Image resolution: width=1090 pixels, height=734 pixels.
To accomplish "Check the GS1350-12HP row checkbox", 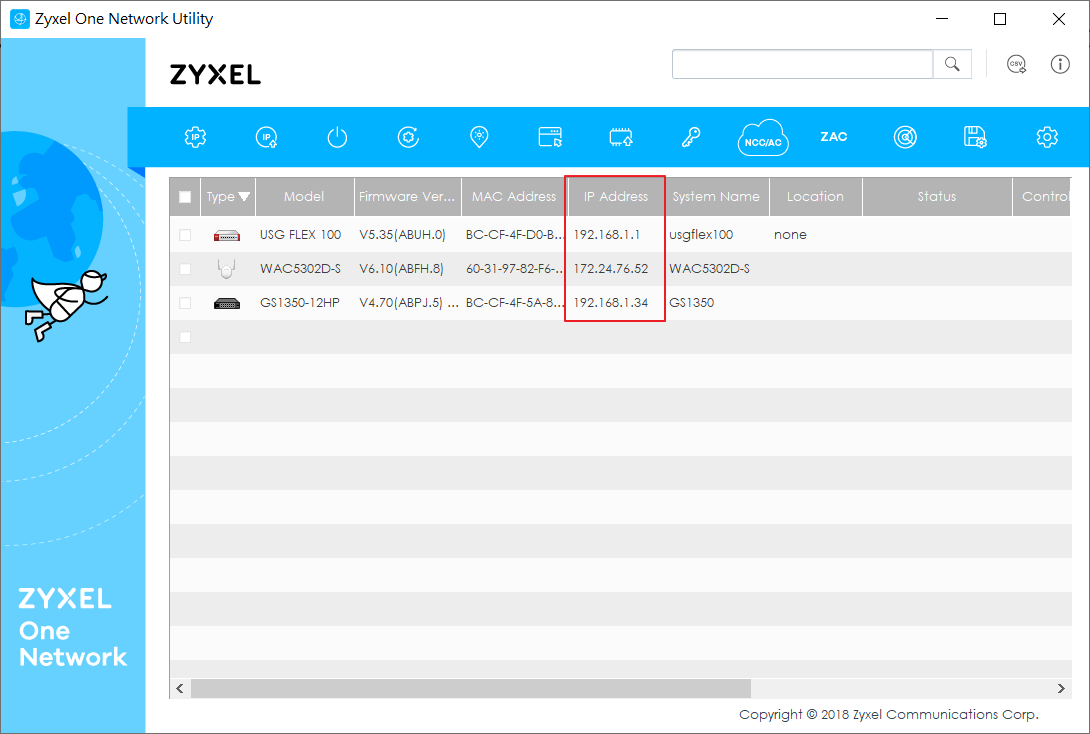I will click(185, 303).
